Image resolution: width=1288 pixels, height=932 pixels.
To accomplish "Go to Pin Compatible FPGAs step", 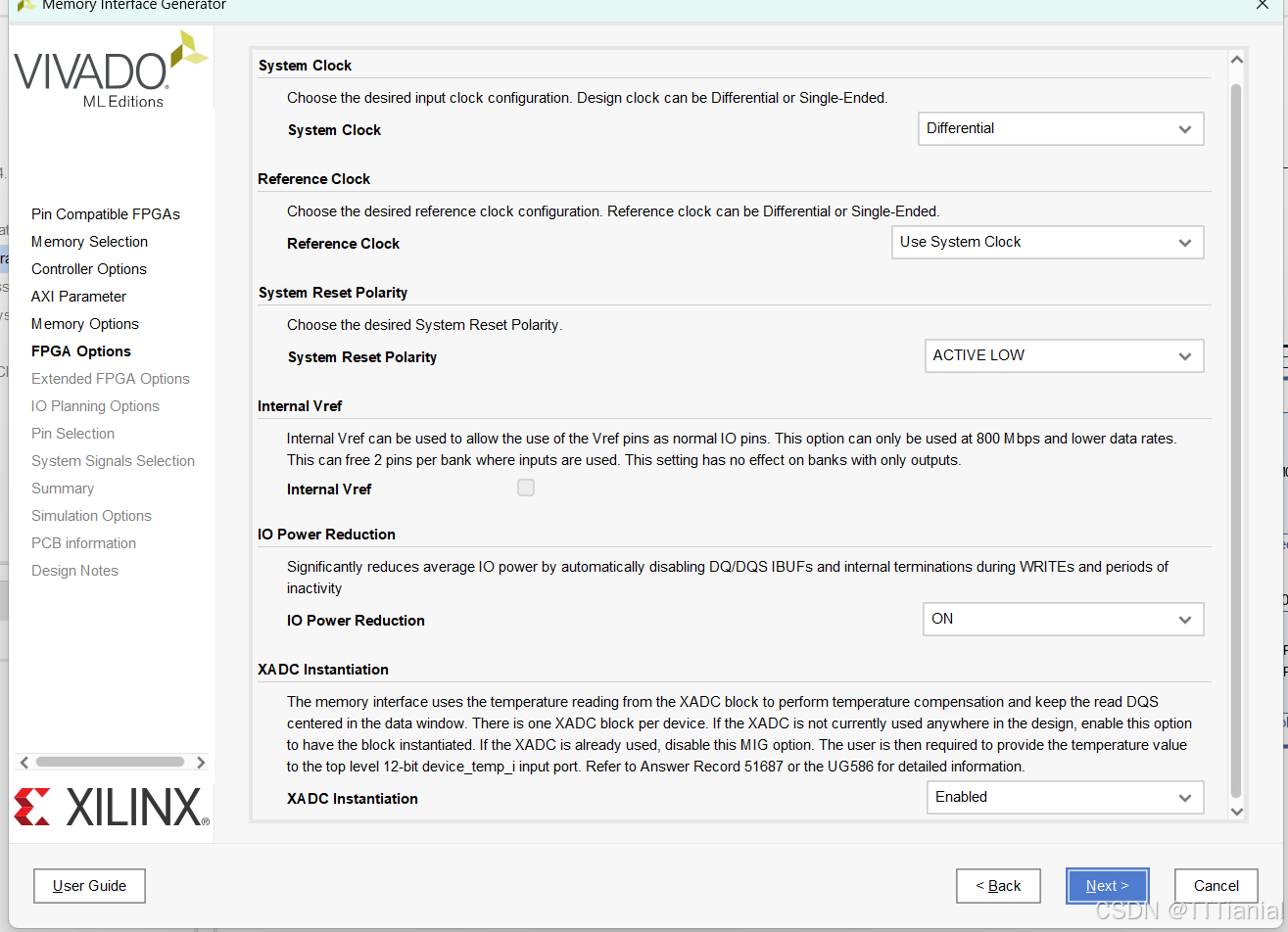I will point(106,214).
